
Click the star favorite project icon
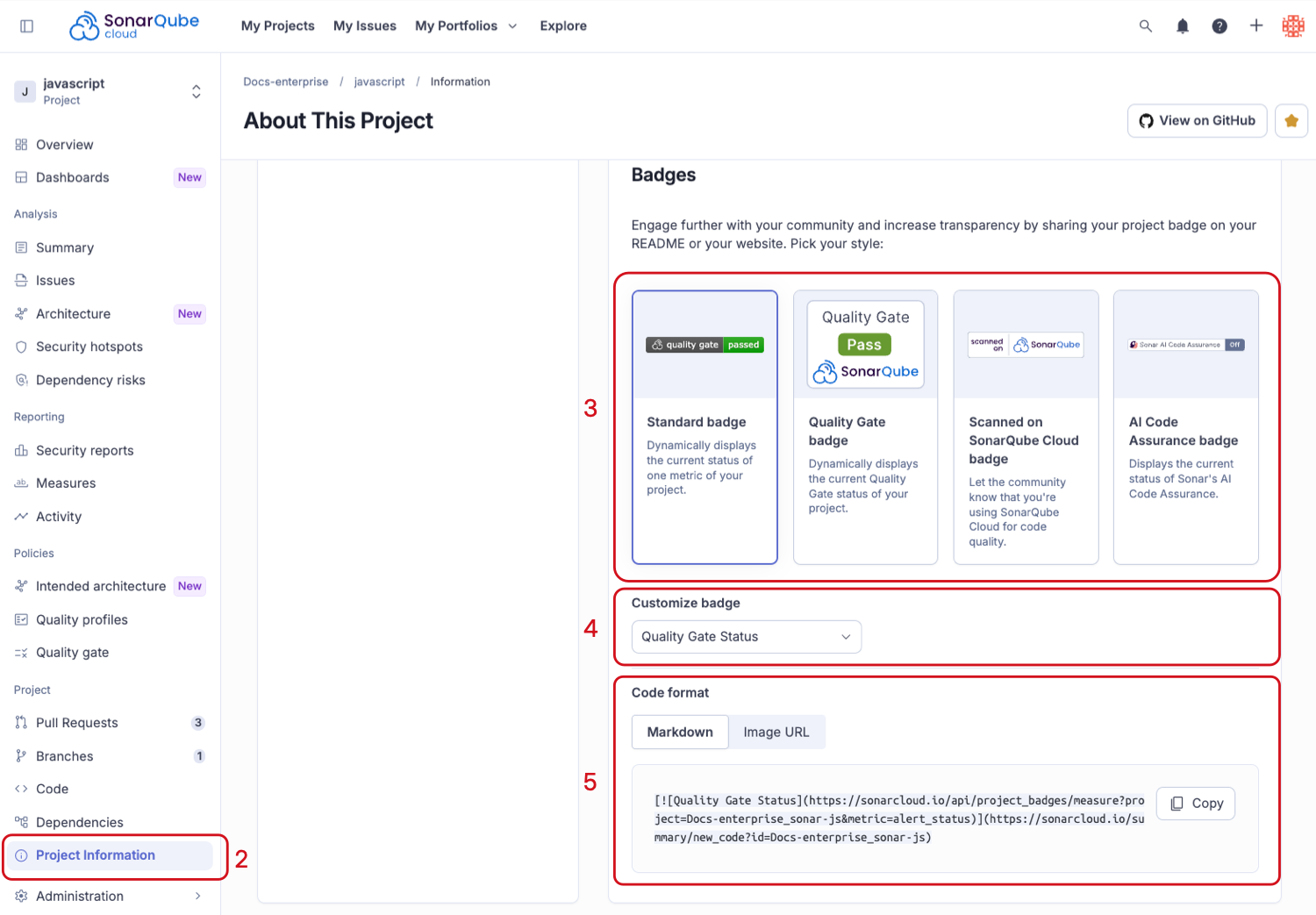point(1291,121)
